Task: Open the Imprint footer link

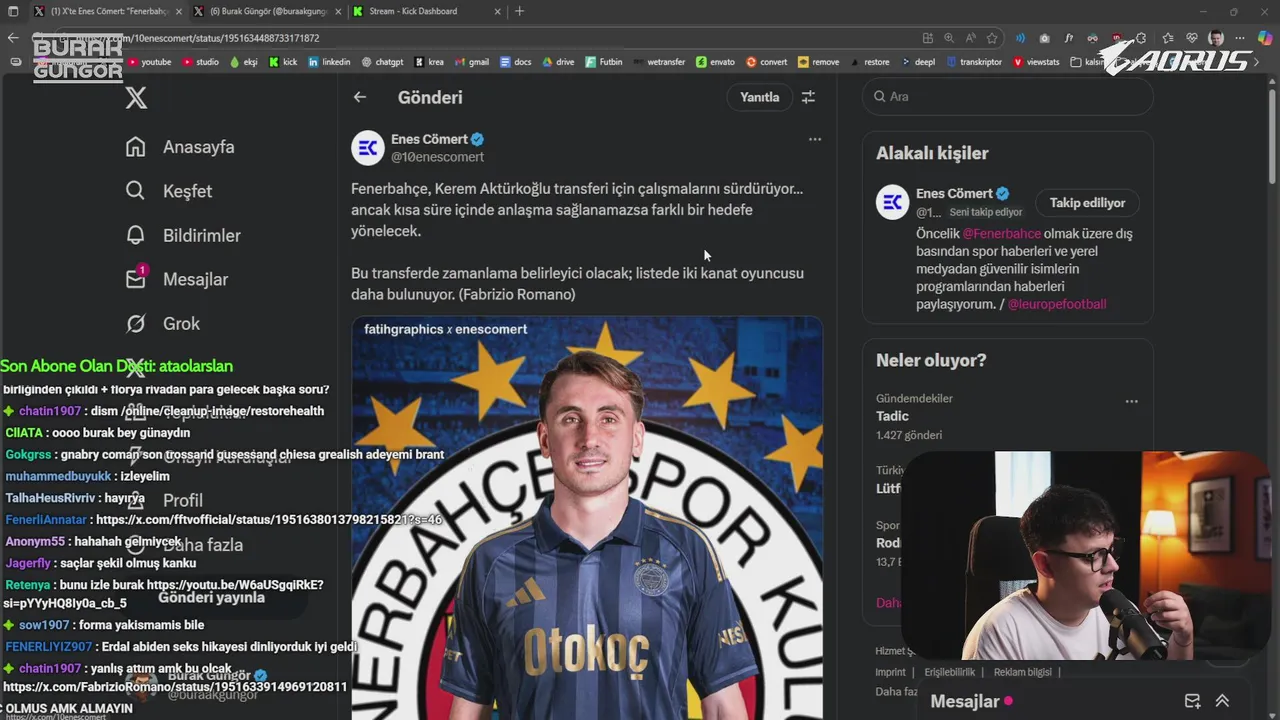Action: 890,672
